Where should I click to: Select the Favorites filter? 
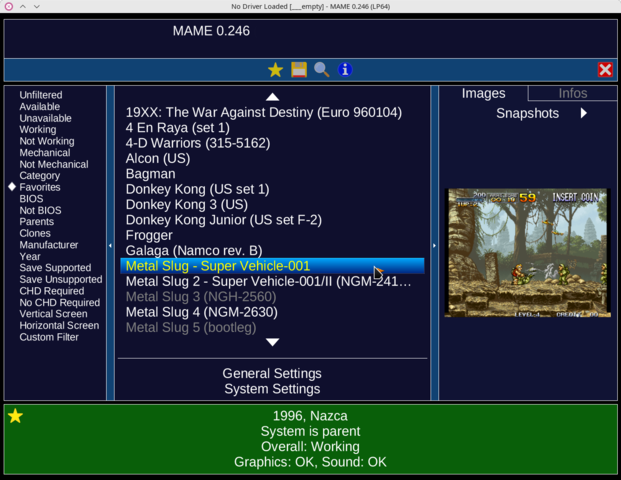40,187
